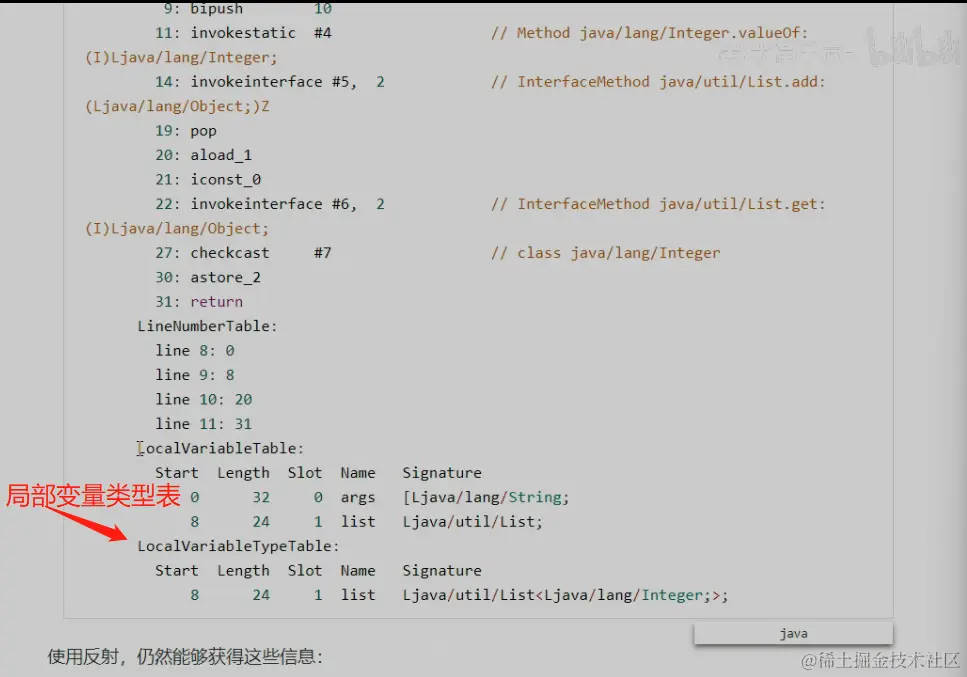Click the java language label on code block
The height and width of the screenshot is (677, 967).
coord(793,632)
